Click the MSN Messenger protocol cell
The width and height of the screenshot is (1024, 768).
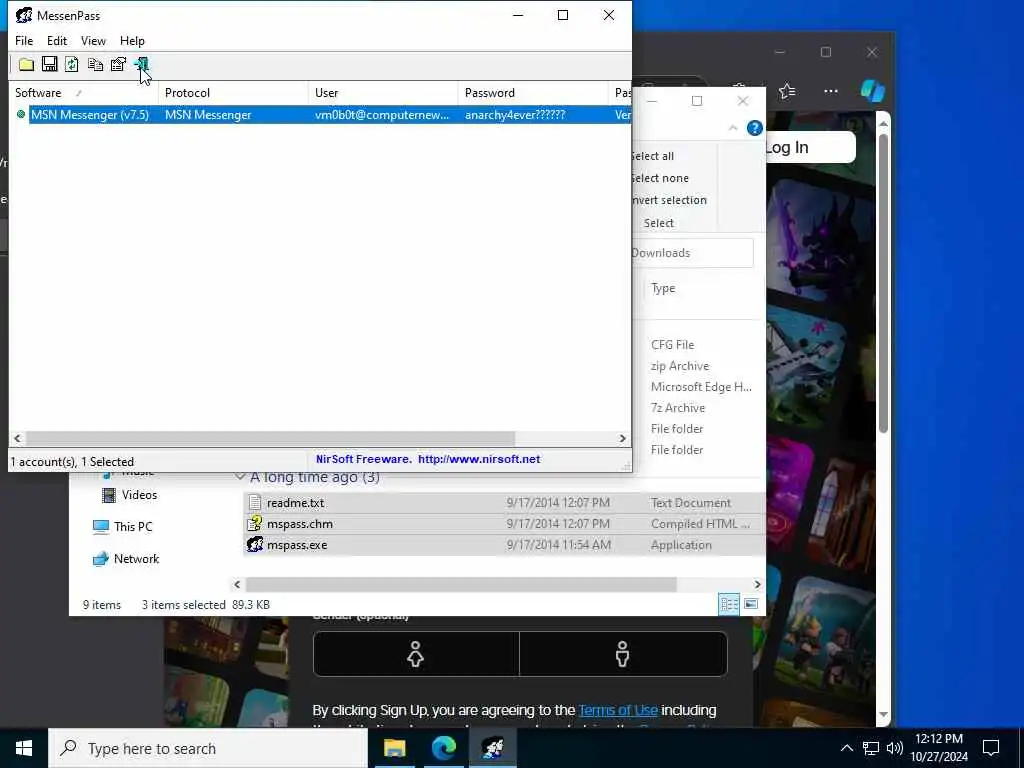click(x=208, y=115)
